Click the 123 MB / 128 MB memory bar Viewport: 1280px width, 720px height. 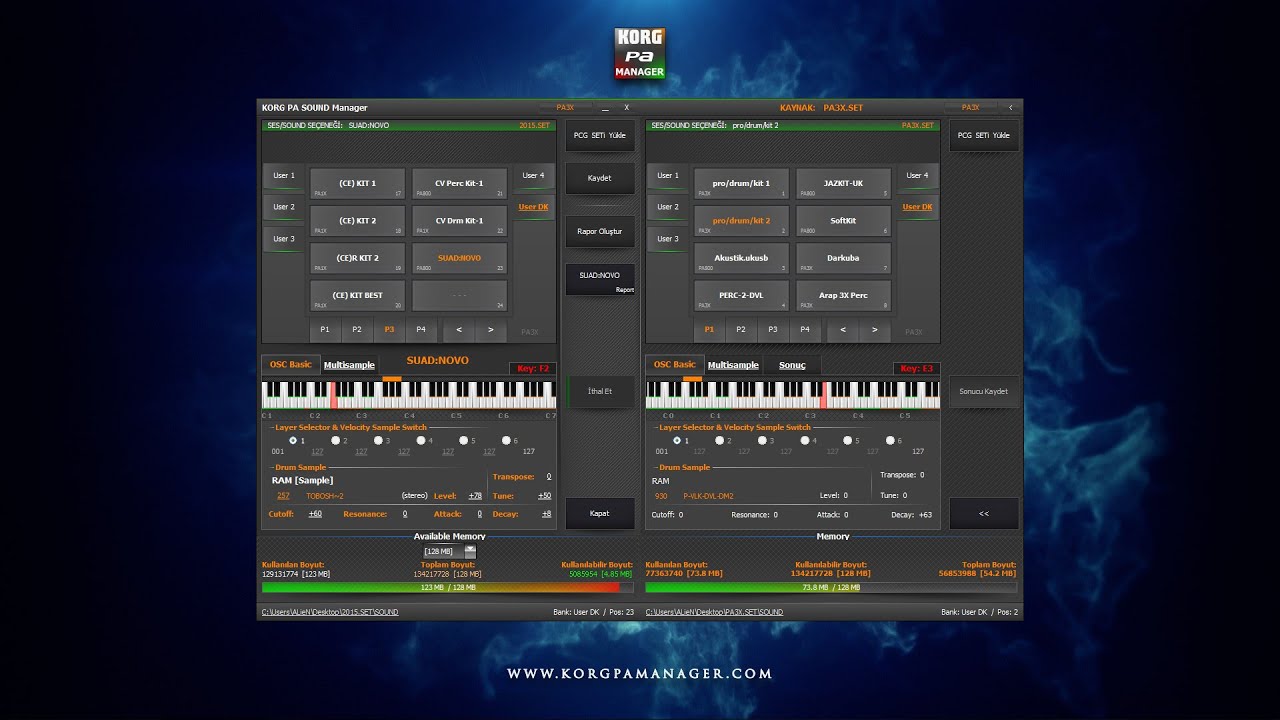[x=447, y=588]
